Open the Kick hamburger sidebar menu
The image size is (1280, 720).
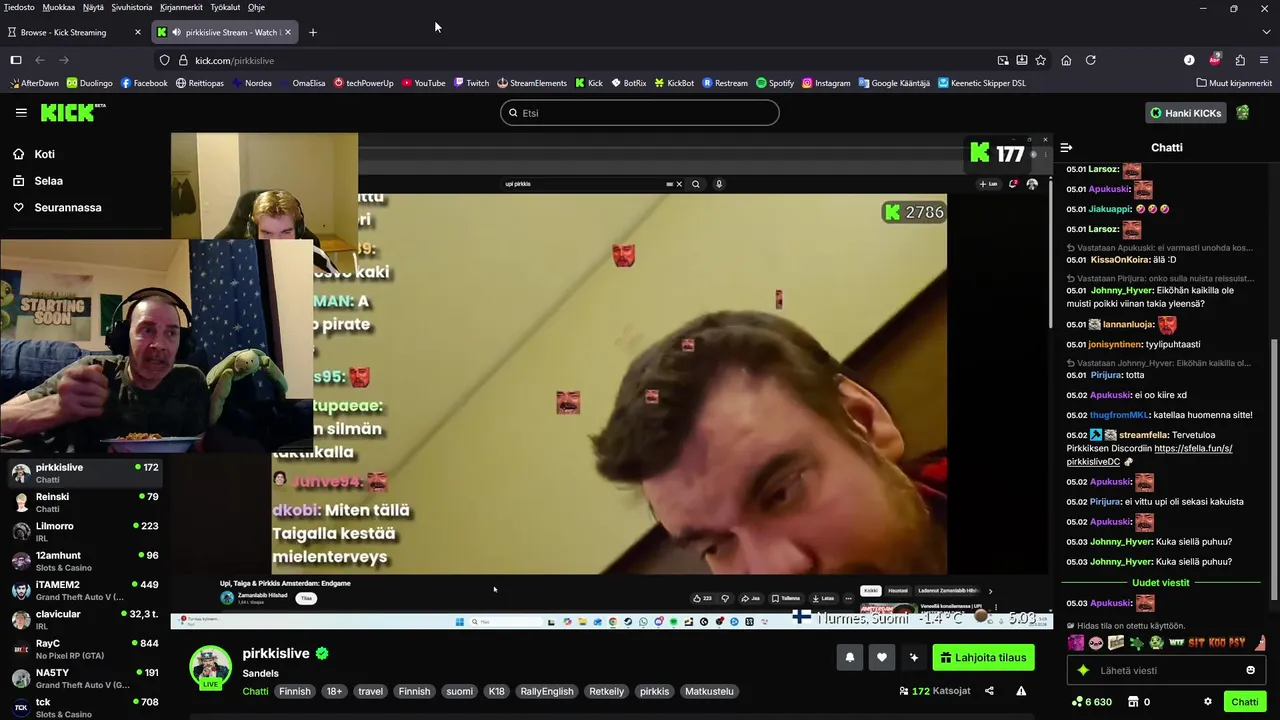coord(21,113)
